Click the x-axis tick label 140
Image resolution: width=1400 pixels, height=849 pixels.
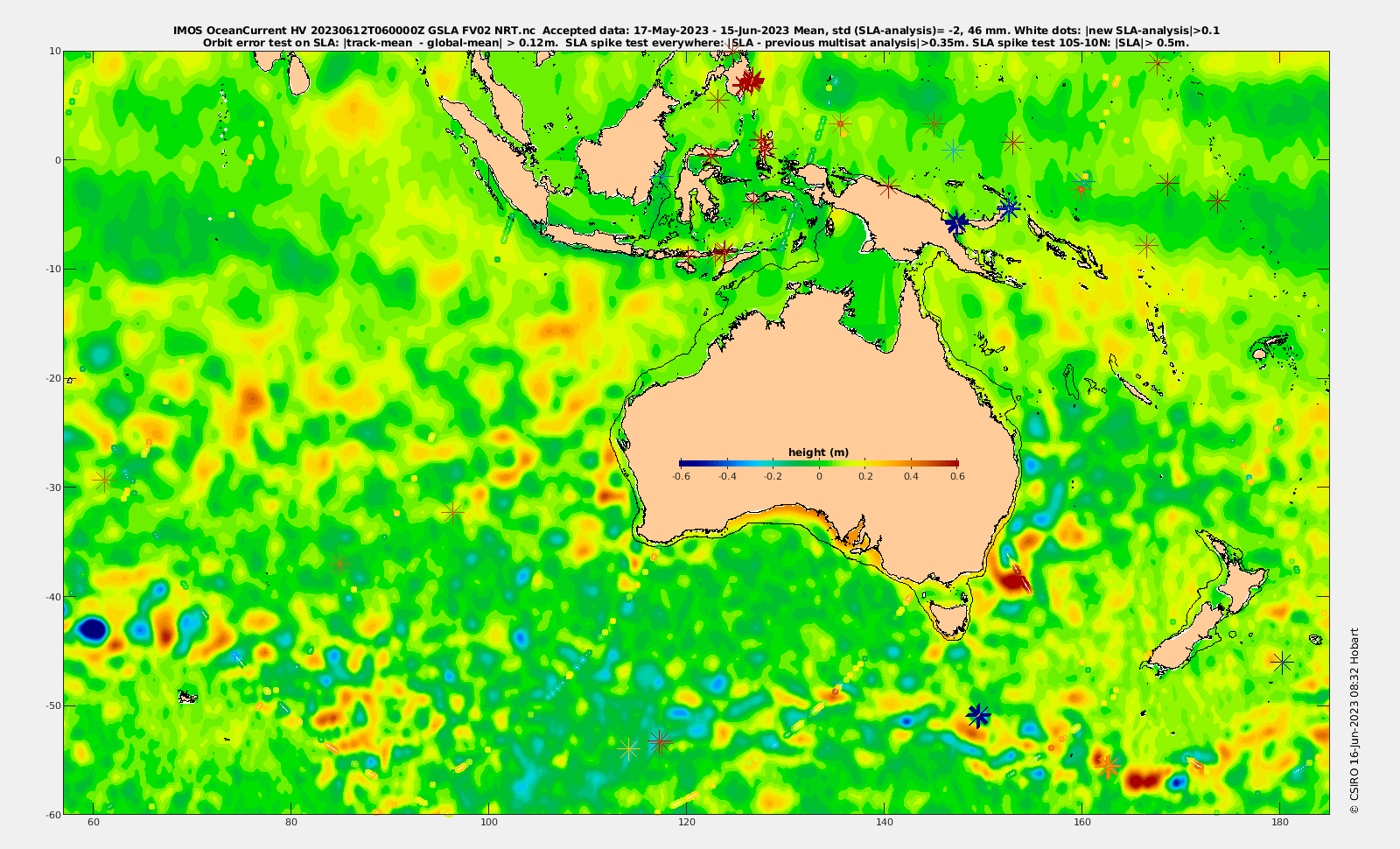pyautogui.click(x=885, y=822)
